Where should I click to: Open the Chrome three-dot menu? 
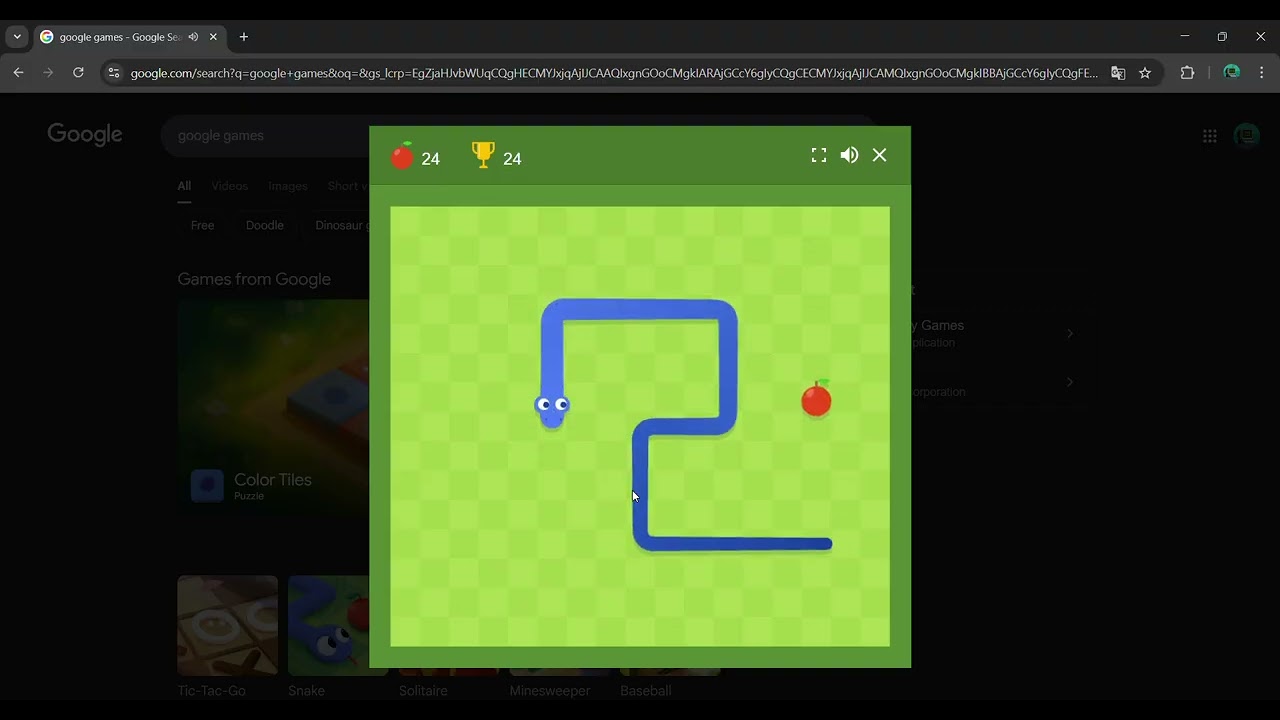click(x=1262, y=73)
